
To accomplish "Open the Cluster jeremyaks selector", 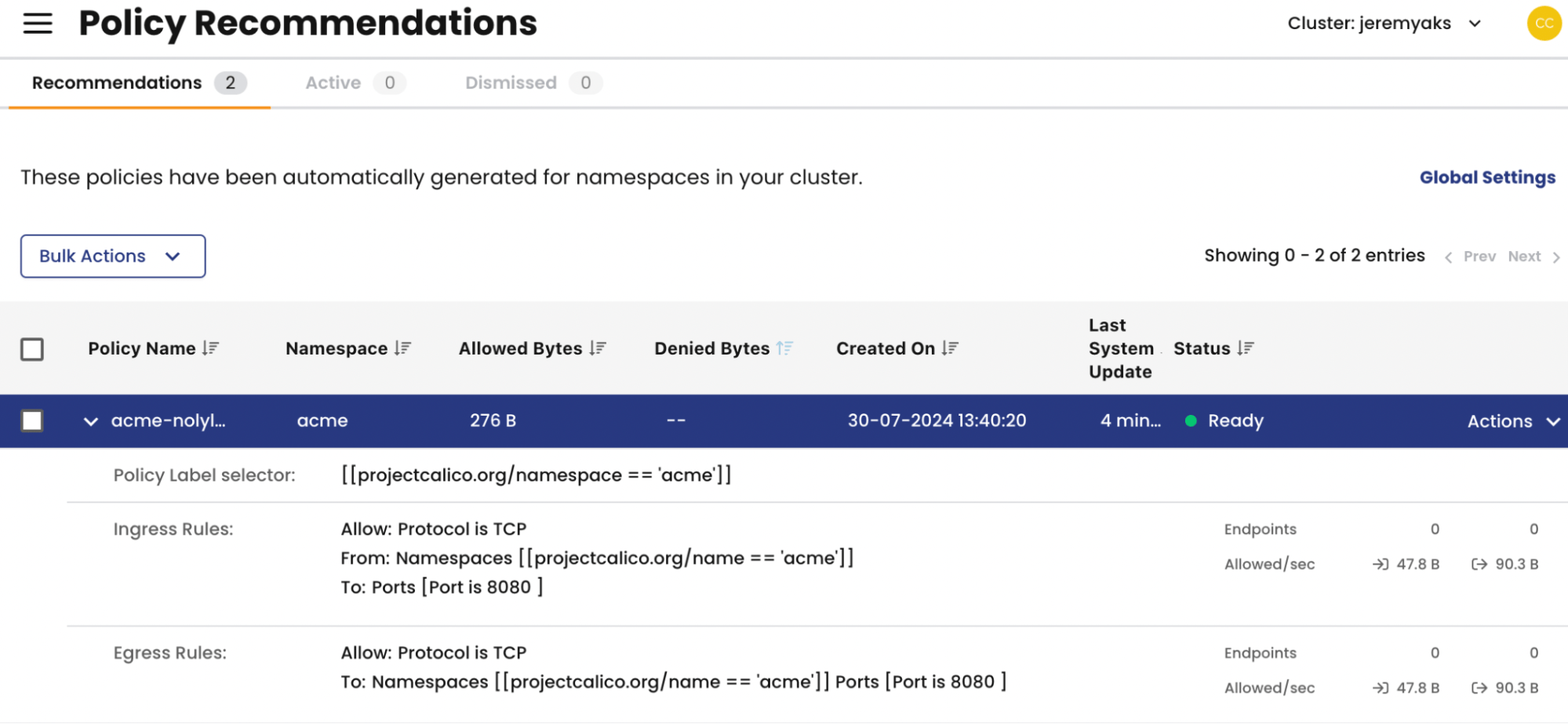I will [1384, 24].
